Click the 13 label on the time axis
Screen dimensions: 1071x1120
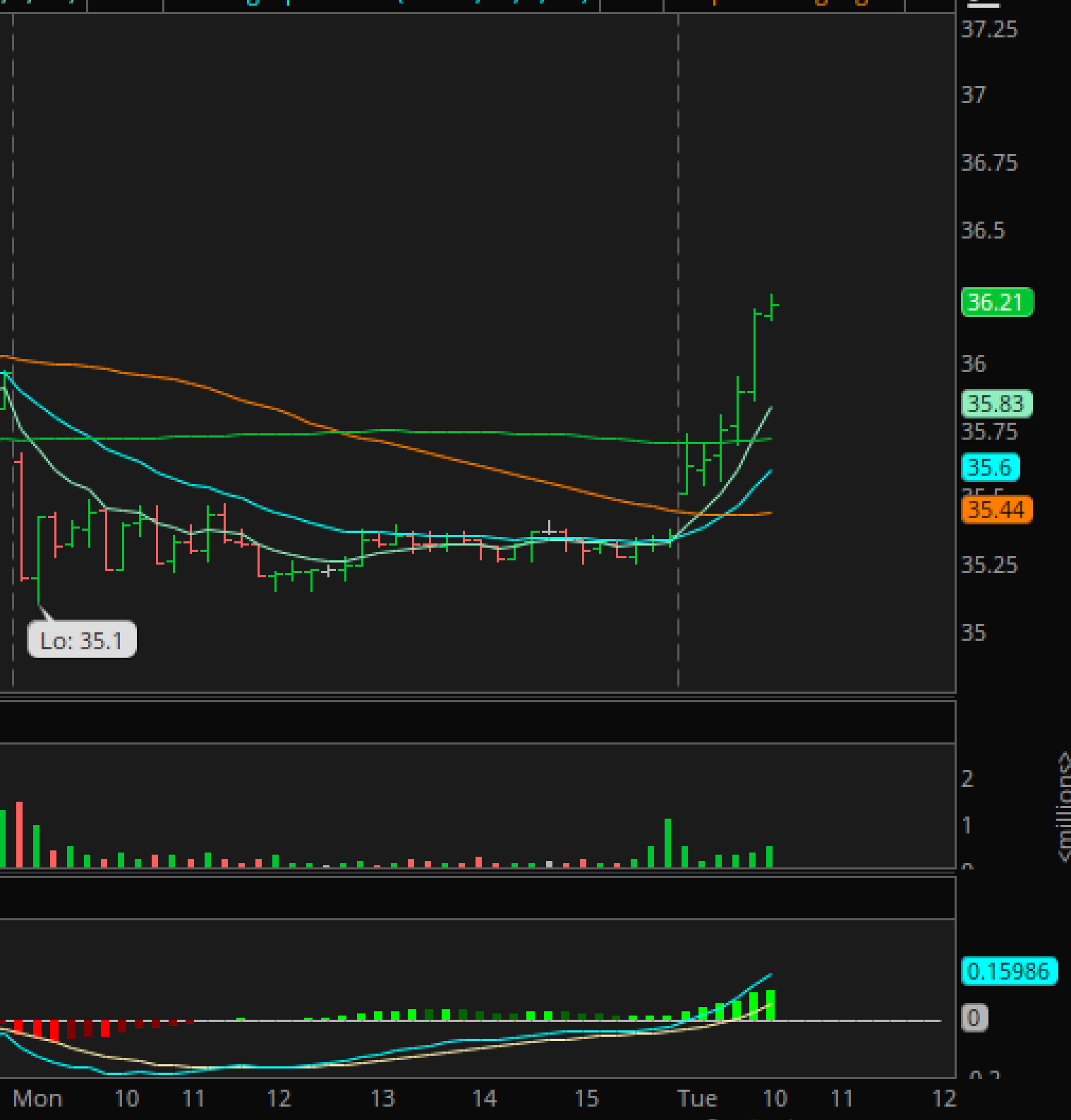point(382,1099)
